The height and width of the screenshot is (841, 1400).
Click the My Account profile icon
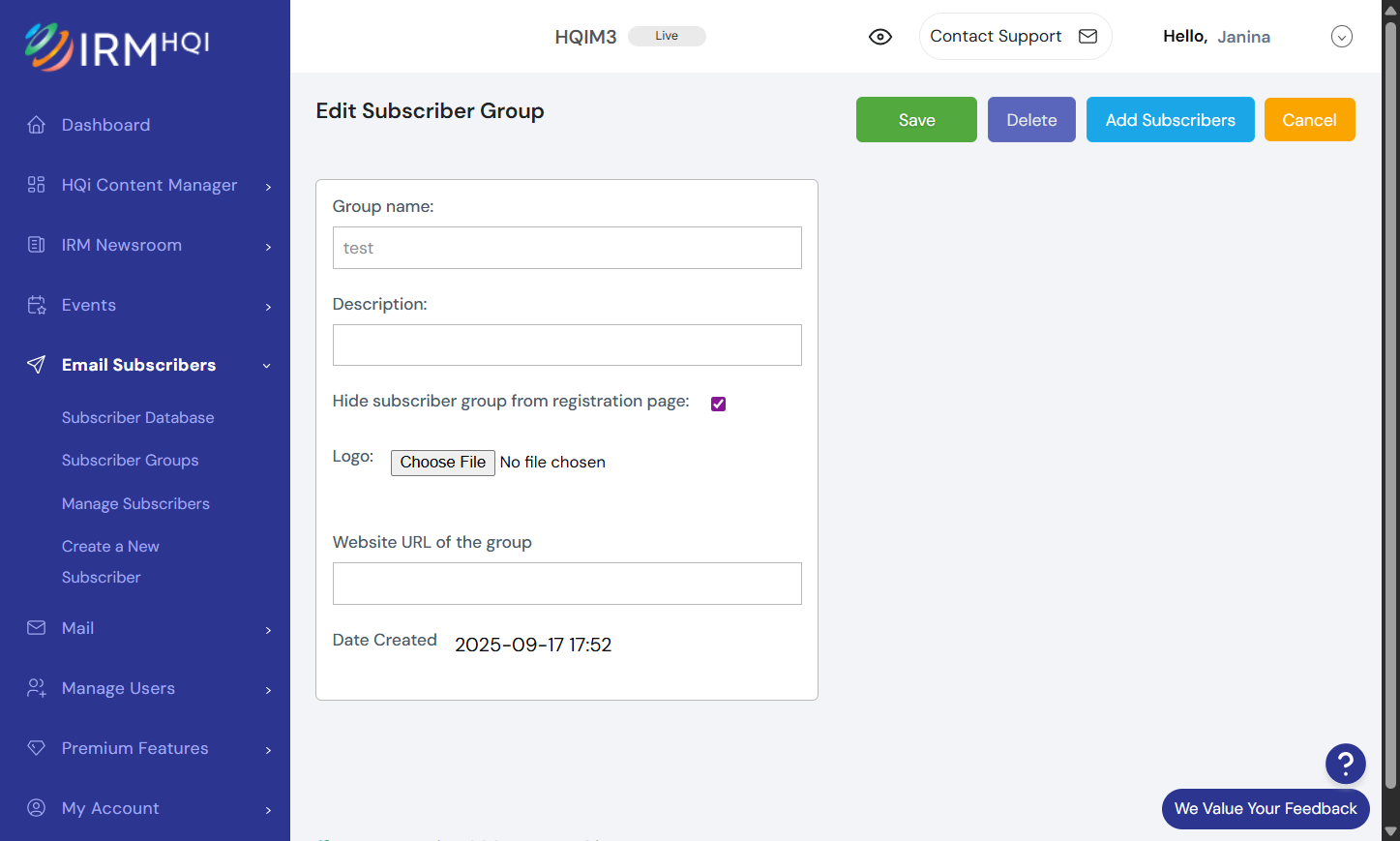(x=37, y=808)
